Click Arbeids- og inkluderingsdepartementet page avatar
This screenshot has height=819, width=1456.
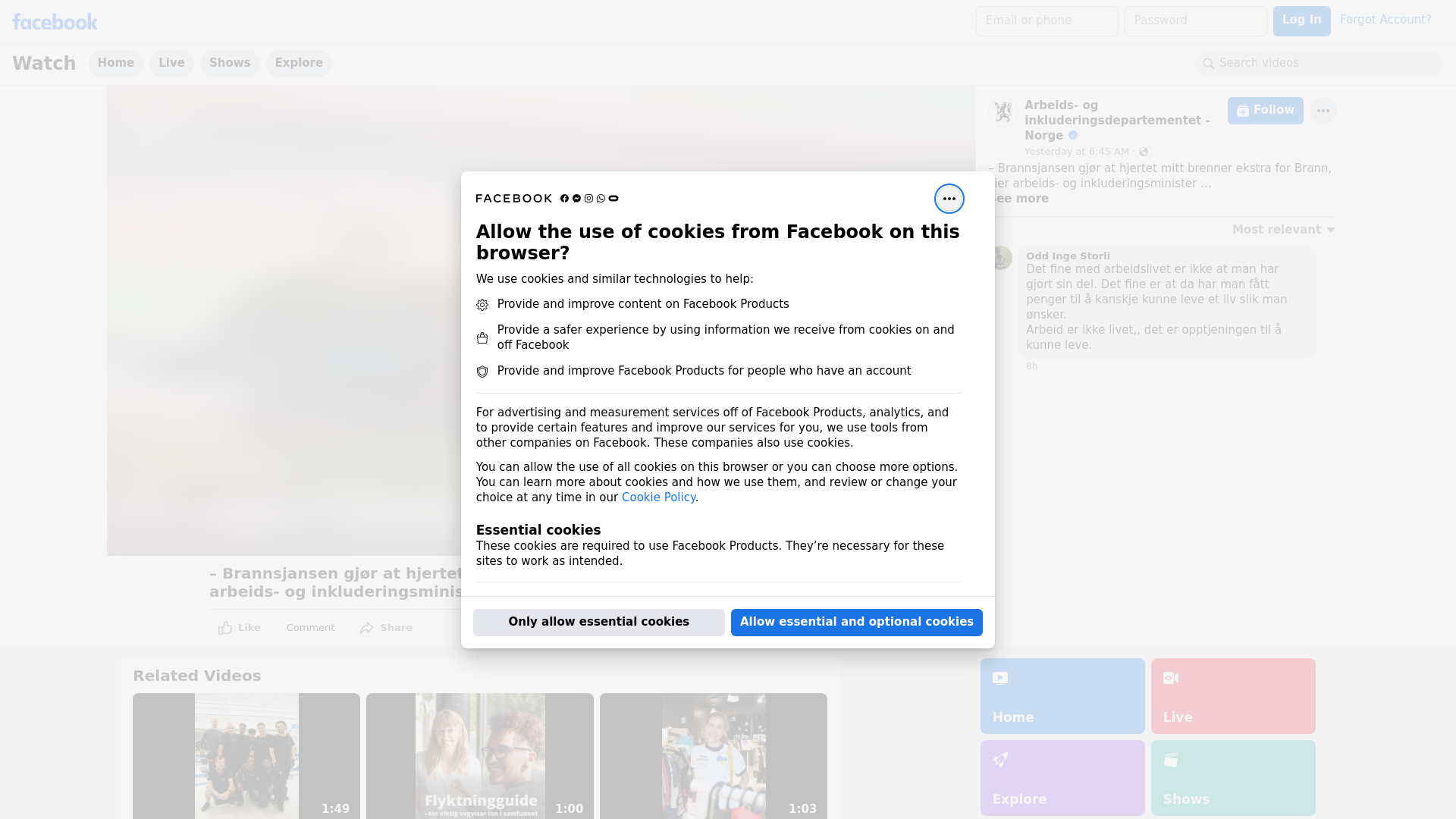[x=1003, y=112]
